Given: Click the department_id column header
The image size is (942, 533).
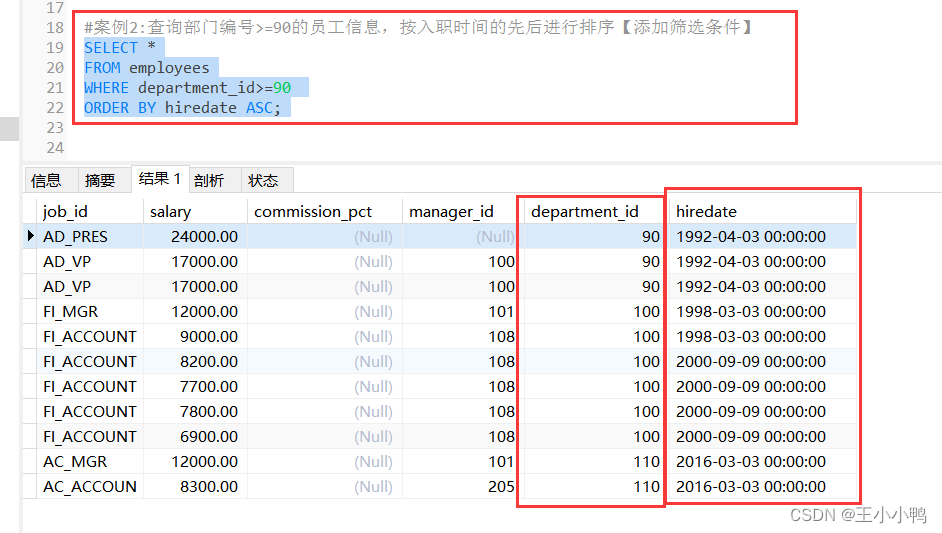Looking at the screenshot, I should 595,212.
